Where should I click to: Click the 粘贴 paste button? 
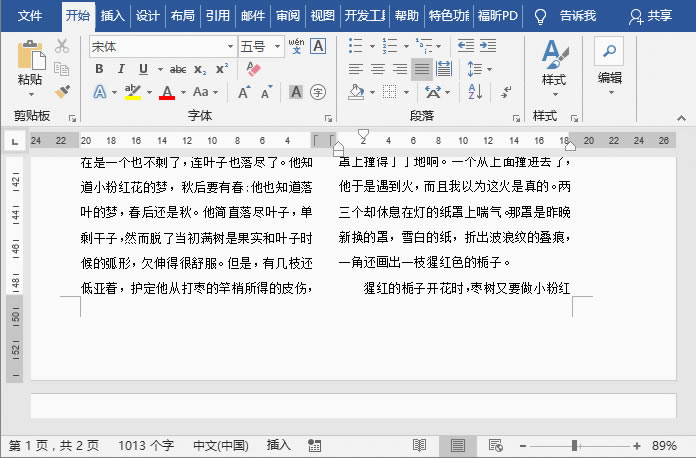(30, 67)
